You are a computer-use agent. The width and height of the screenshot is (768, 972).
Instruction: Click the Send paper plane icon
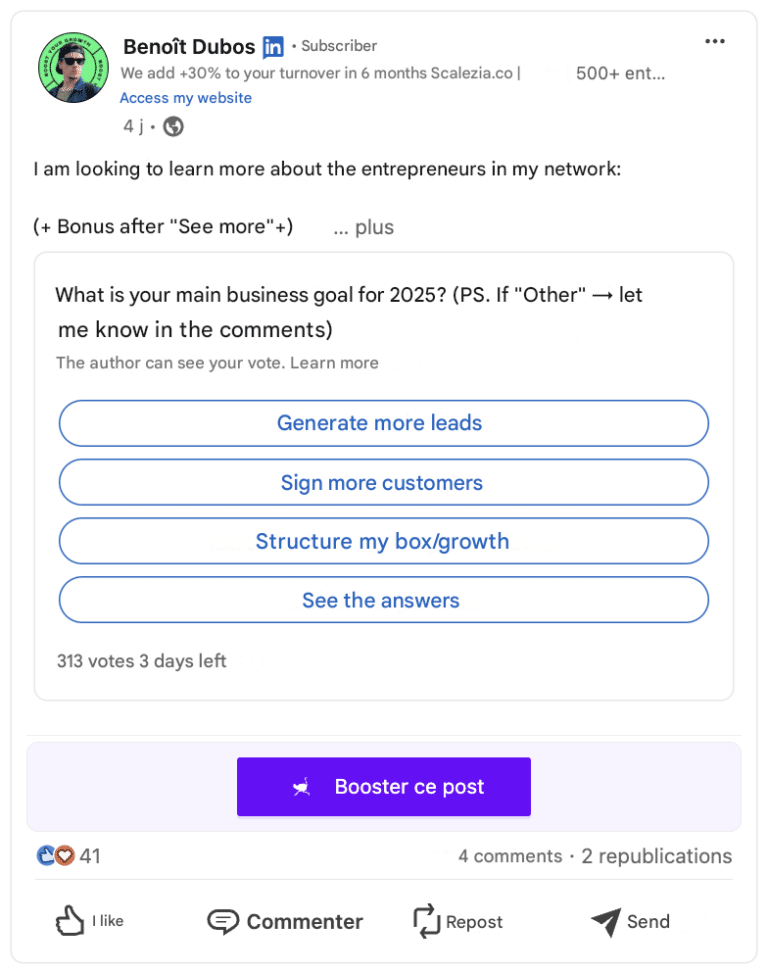[x=604, y=920]
